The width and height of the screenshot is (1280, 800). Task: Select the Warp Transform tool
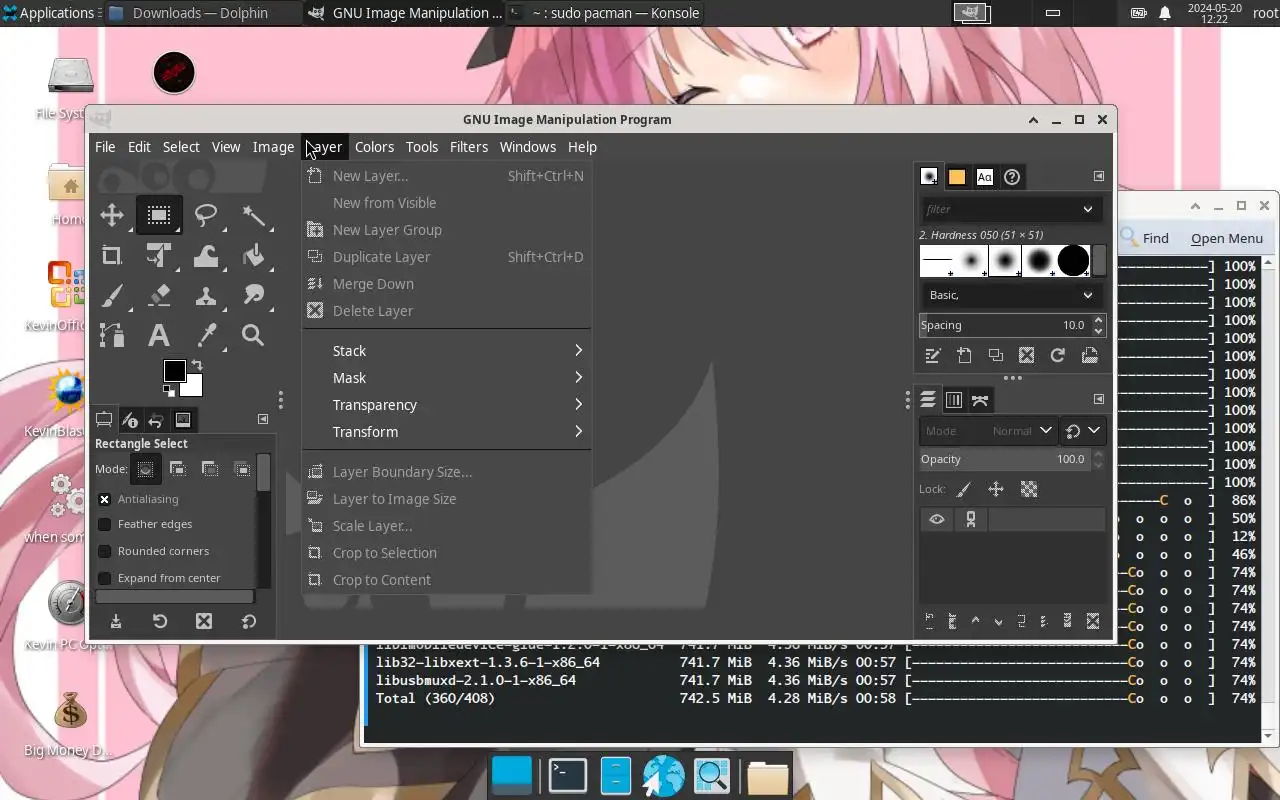point(206,255)
